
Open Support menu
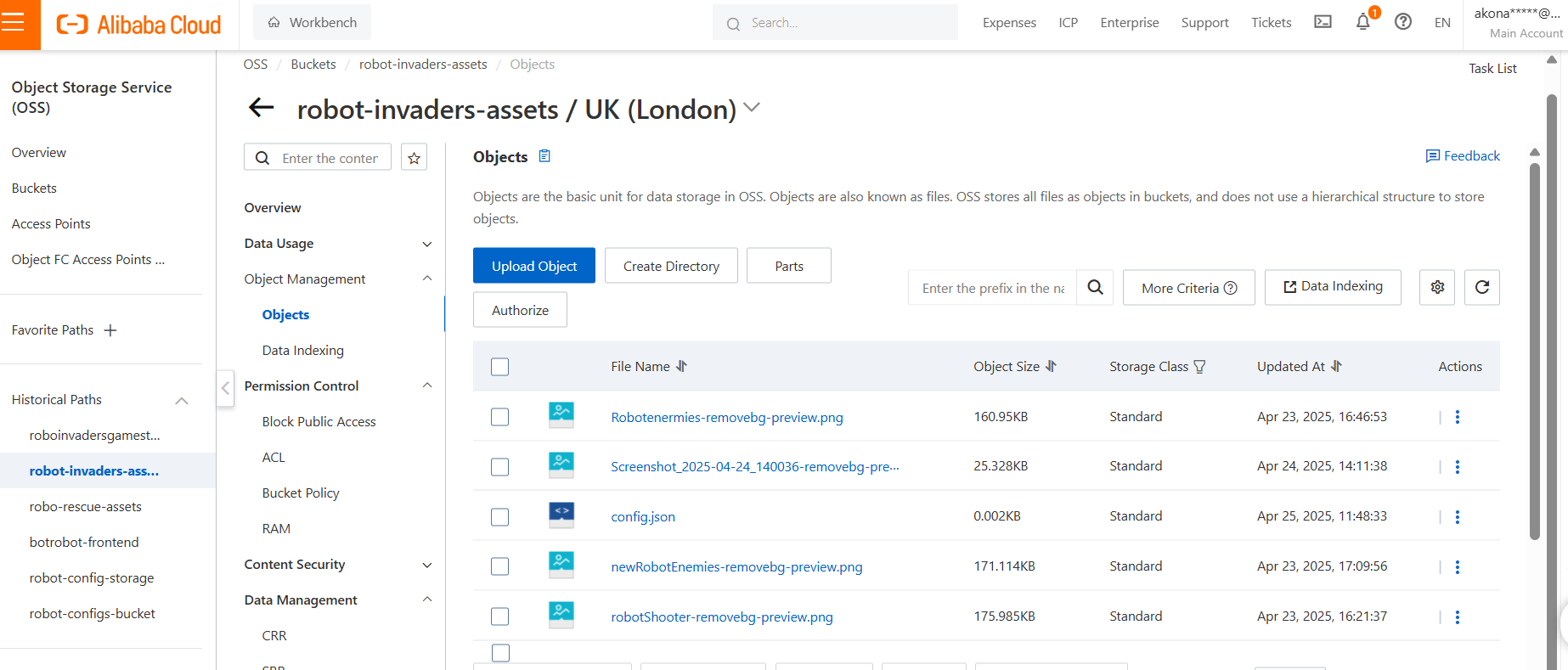click(1204, 23)
